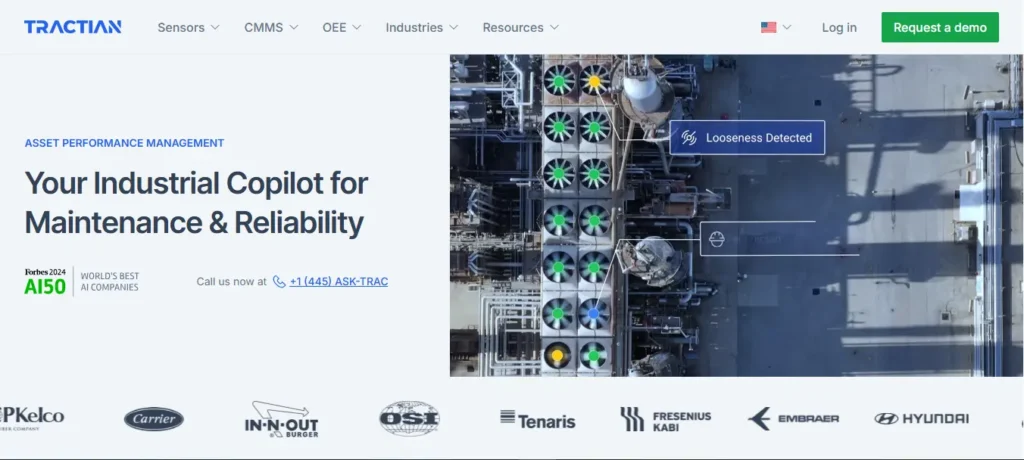Click the industrial plant hero image
The height and width of the screenshot is (460, 1024).
[737, 216]
